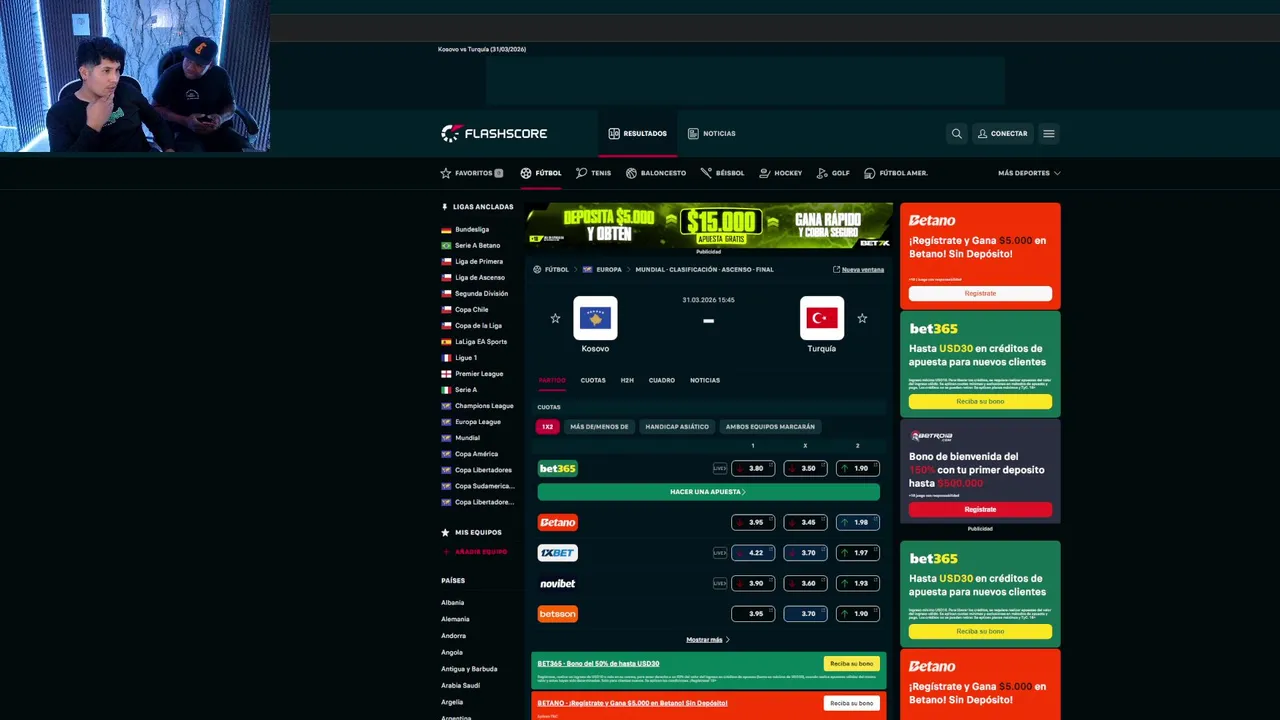1280x720 pixels.
Task: Click Registrate in Betroom ad
Action: tap(980, 510)
